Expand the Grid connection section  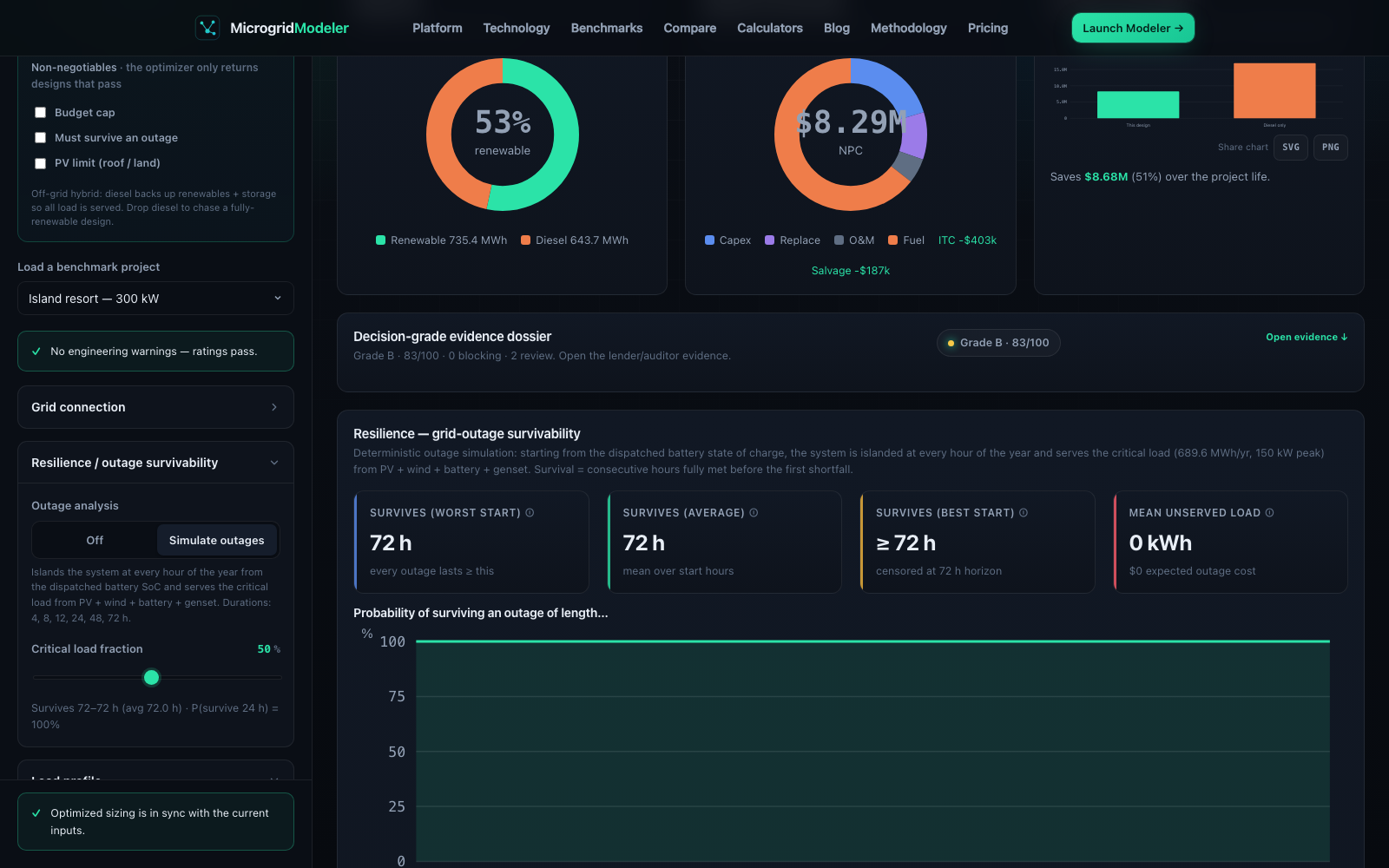pos(155,407)
